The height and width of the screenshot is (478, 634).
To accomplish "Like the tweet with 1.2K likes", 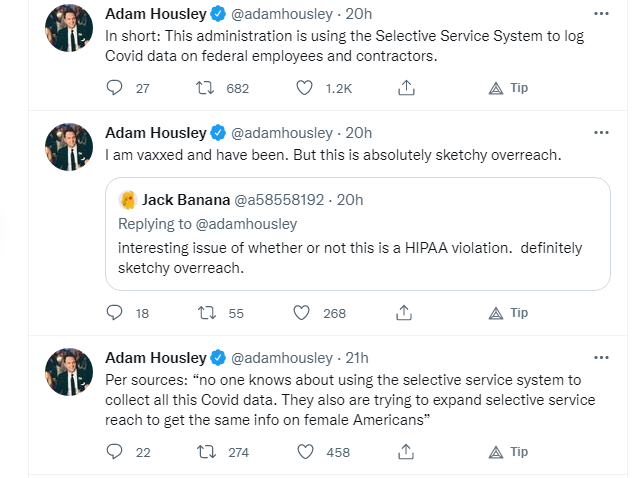I will [x=304, y=88].
